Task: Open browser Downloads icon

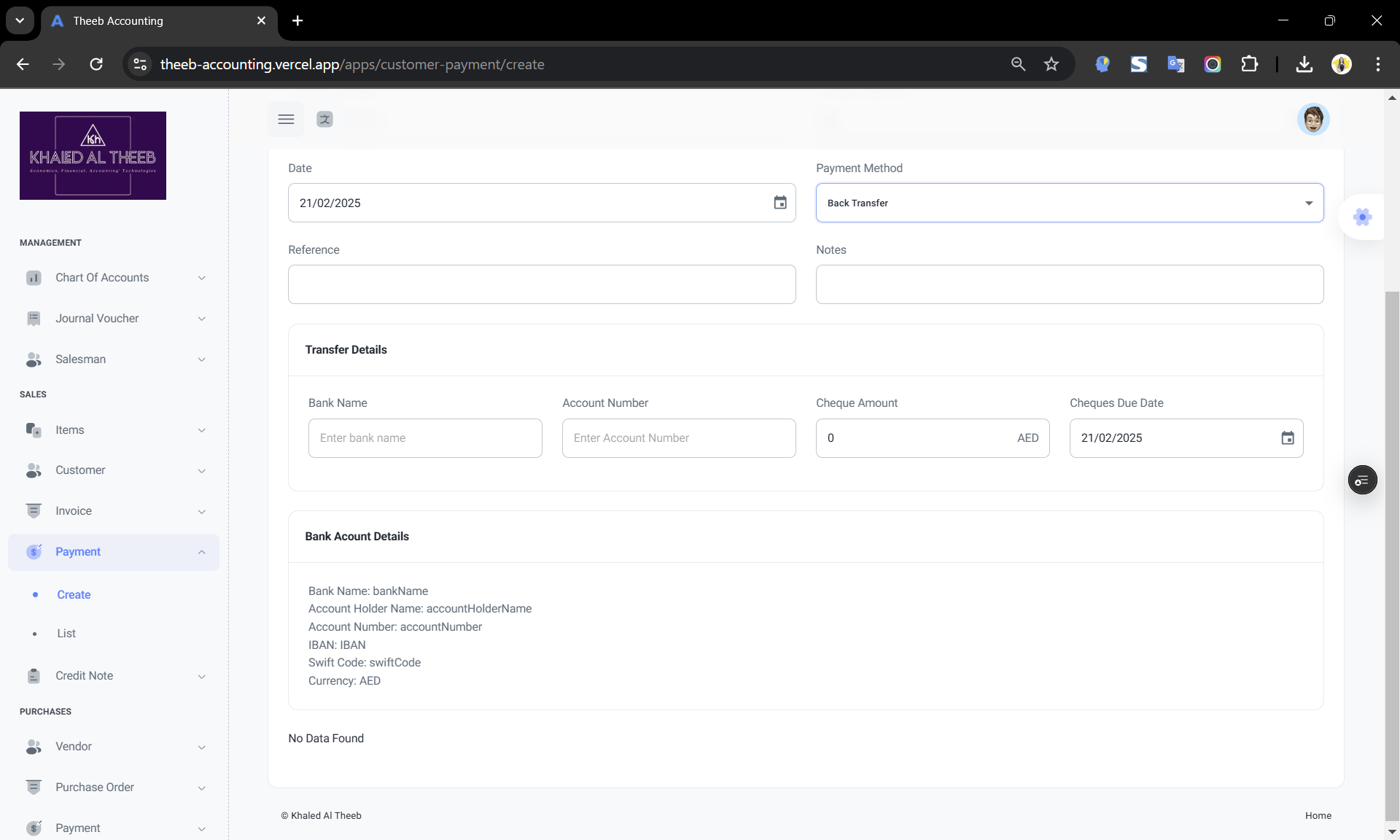Action: [x=1304, y=64]
